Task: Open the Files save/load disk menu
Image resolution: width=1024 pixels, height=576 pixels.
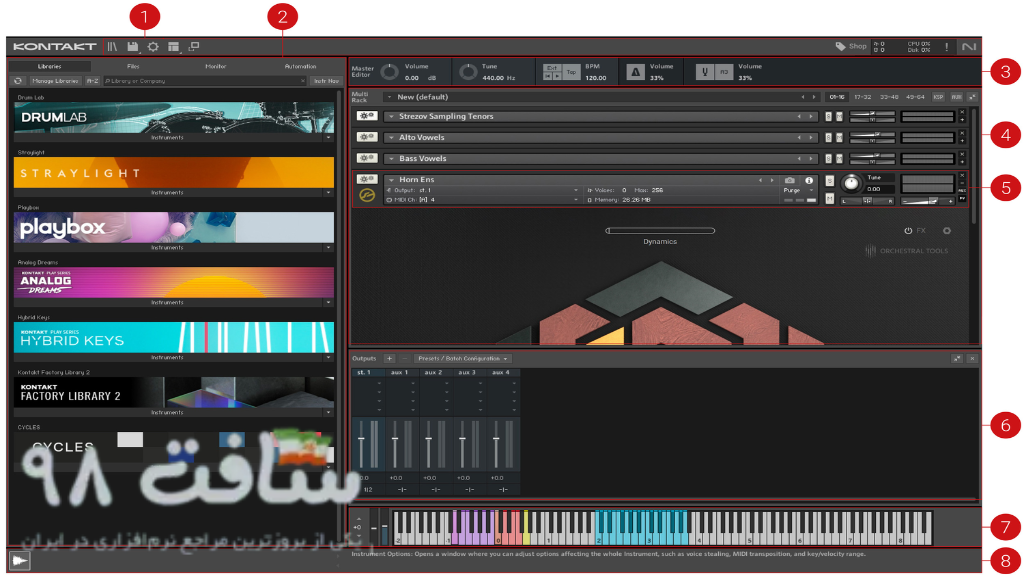Action: 133,46
